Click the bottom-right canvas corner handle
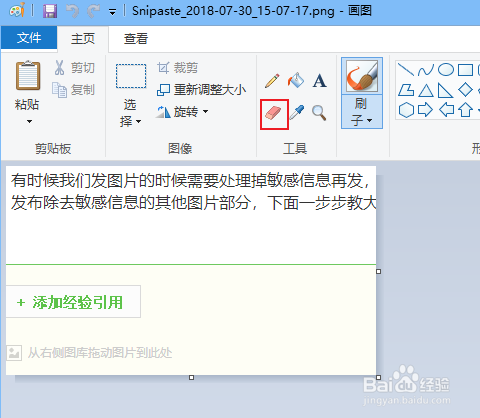Image resolution: width=480 pixels, height=418 pixels. click(378, 377)
